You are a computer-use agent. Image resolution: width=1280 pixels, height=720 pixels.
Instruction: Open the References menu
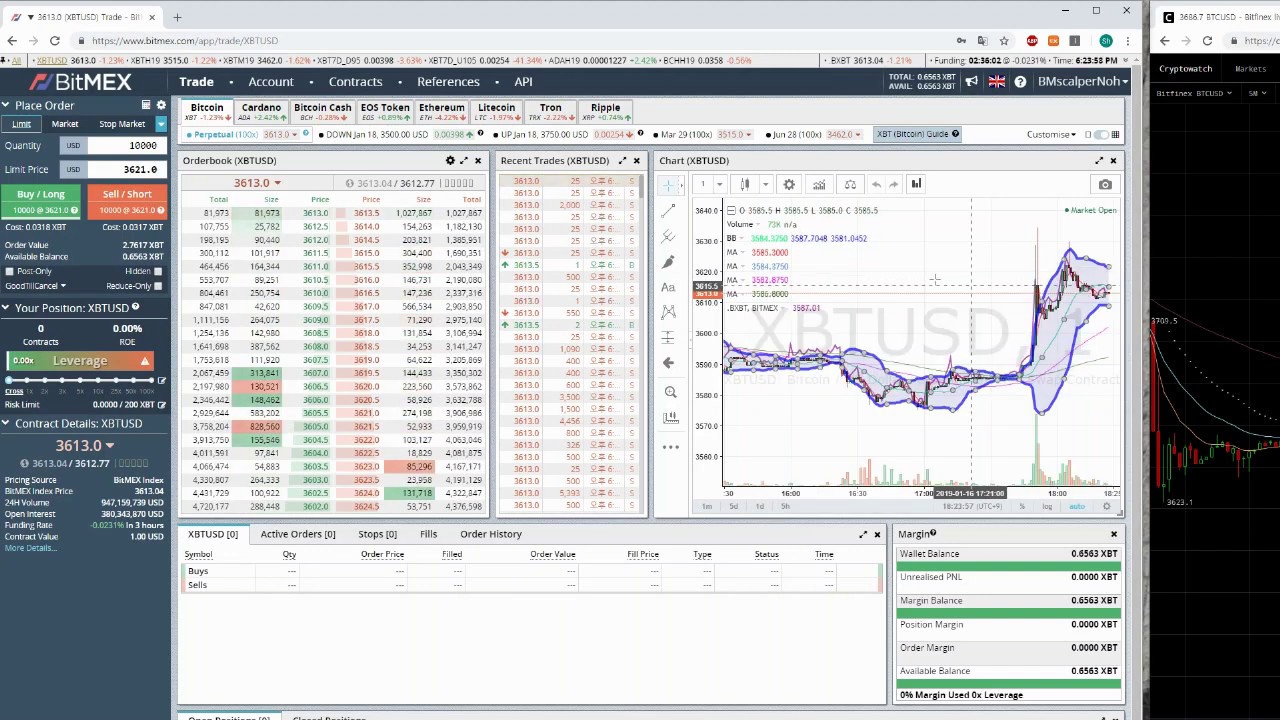click(448, 82)
